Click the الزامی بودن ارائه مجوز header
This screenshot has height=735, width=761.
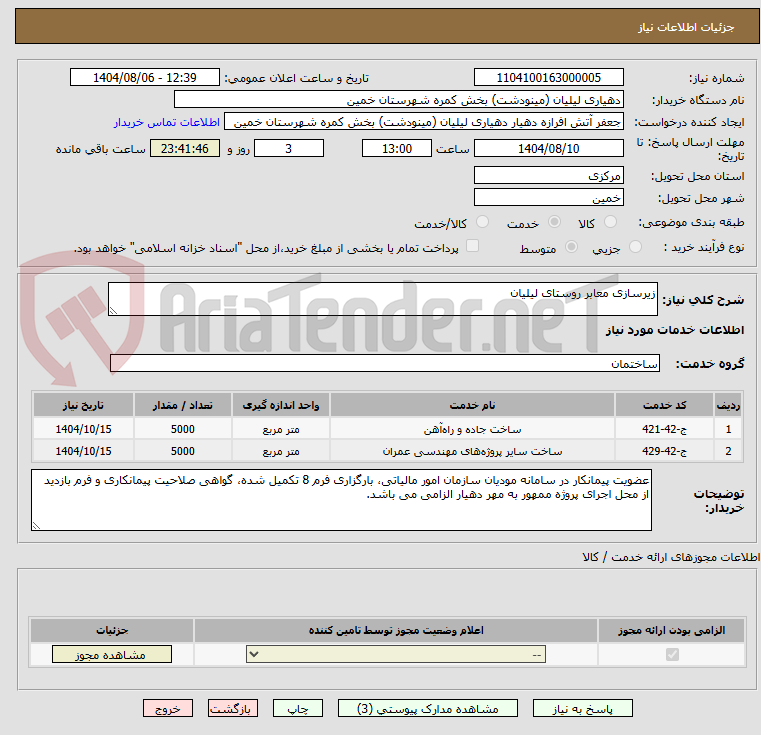[x=672, y=631]
